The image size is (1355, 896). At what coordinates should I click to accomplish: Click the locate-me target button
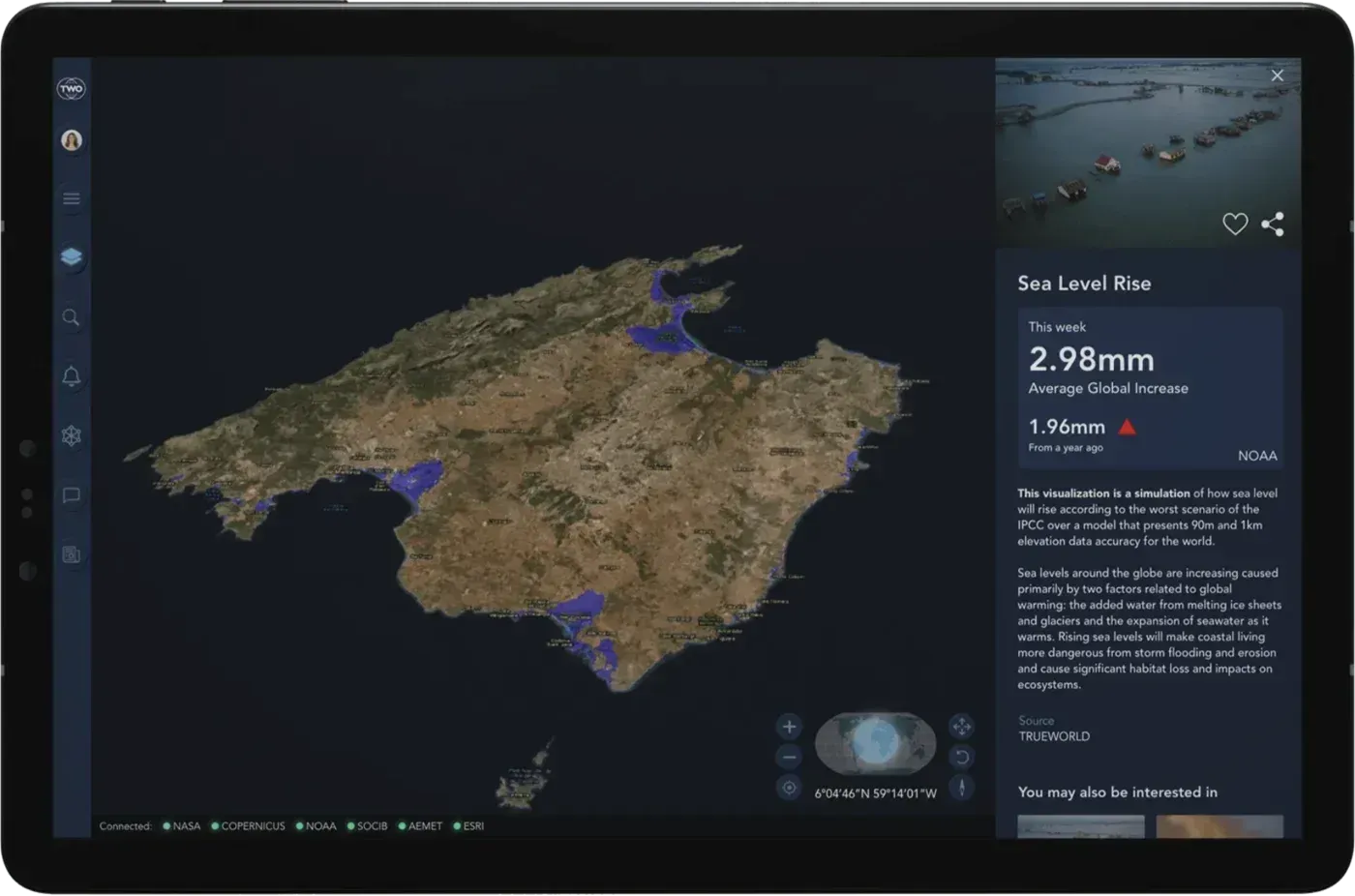tap(789, 788)
